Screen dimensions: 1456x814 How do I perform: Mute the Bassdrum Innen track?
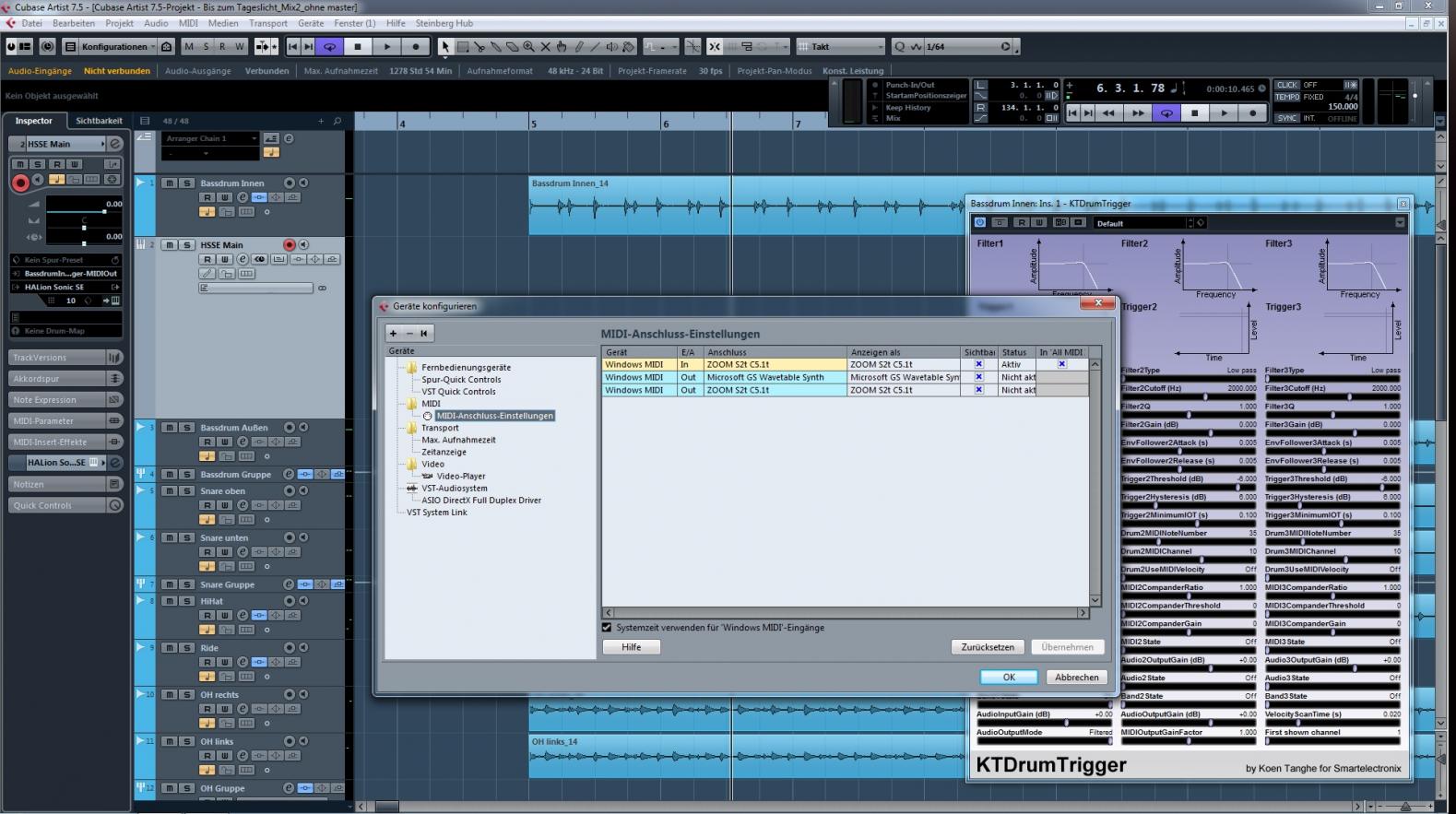[x=170, y=183]
